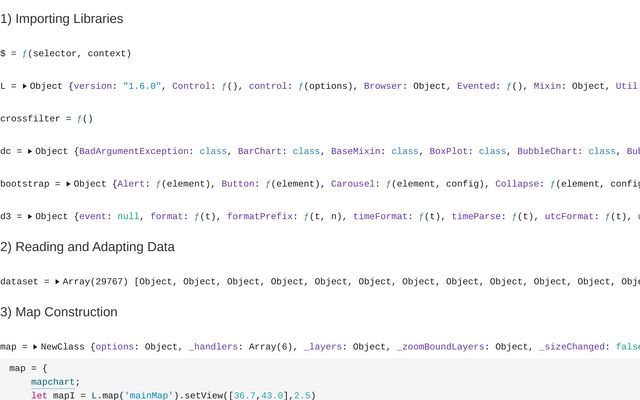This screenshot has height=400, width=640.
Task: Expand the d3 Object triangle
Action: coord(30,217)
